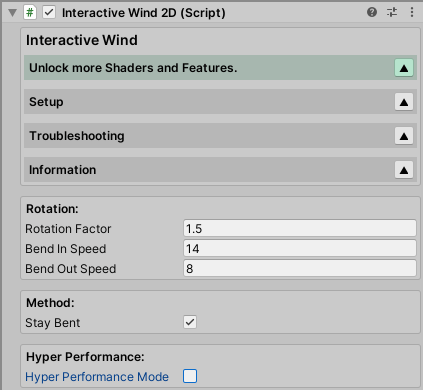423x390 pixels.
Task: Open the three-dot component context menu
Action: pos(412,12)
